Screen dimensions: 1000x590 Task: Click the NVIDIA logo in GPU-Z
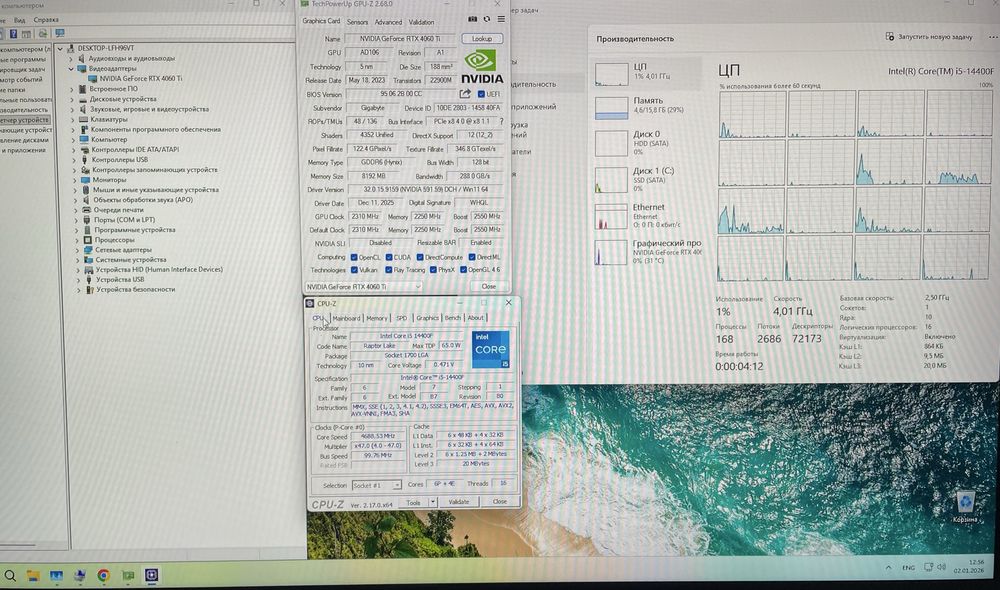coord(482,67)
